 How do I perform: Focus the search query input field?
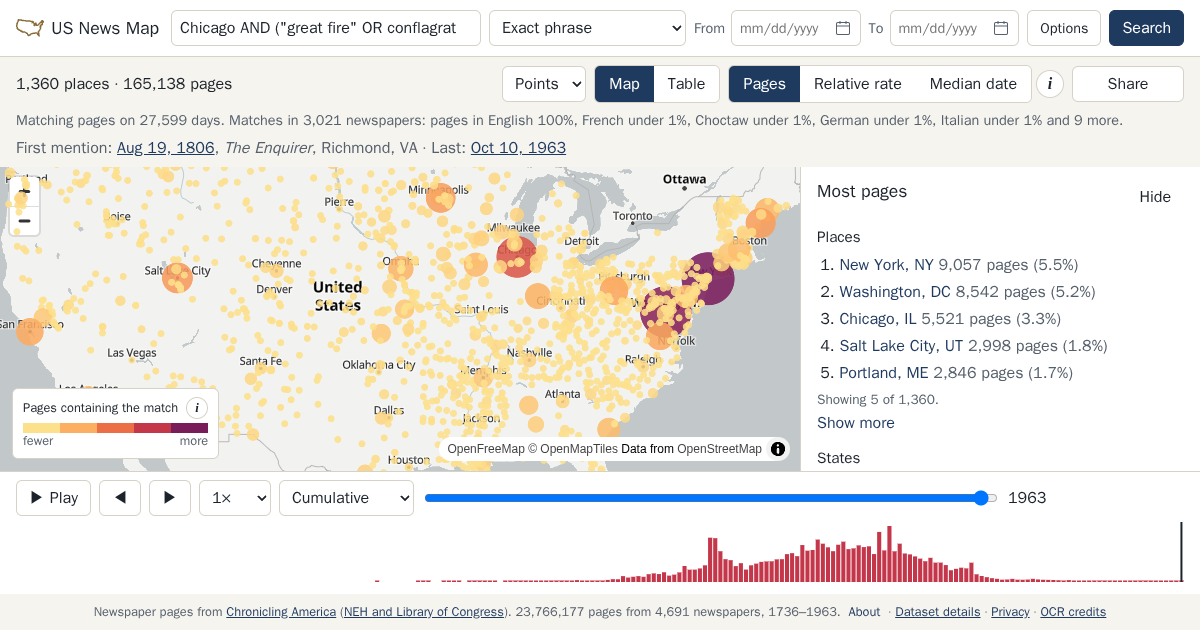tap(326, 28)
